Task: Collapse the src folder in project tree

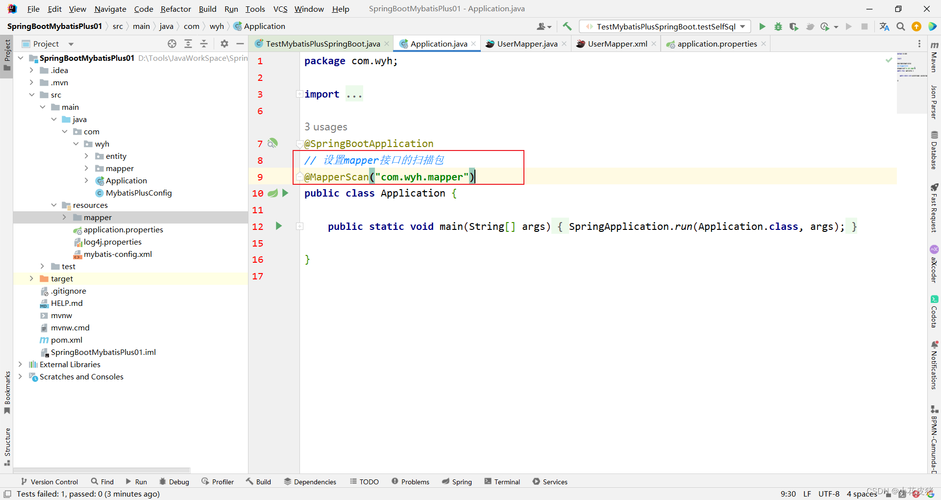Action: (x=32, y=95)
